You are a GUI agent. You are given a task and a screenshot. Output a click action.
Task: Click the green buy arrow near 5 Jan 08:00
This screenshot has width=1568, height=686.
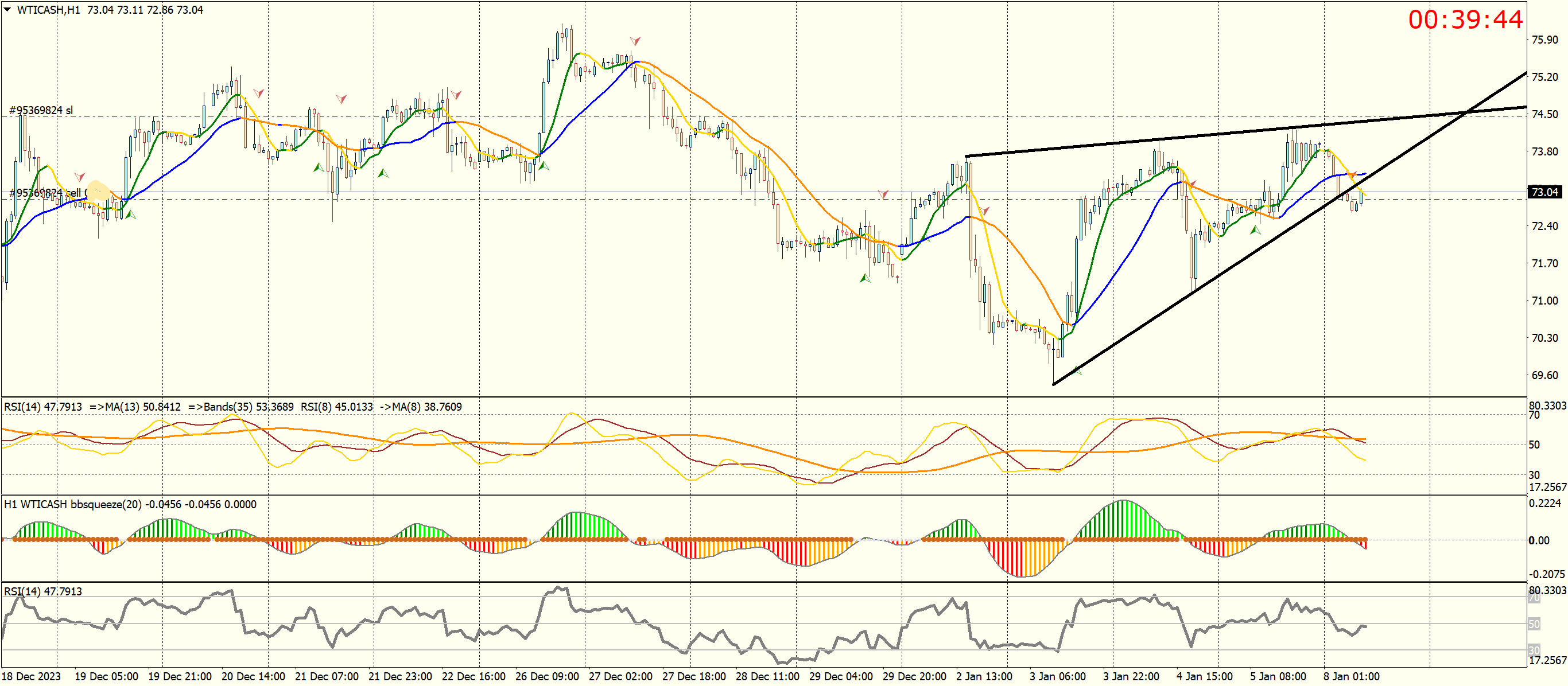coord(1255,230)
